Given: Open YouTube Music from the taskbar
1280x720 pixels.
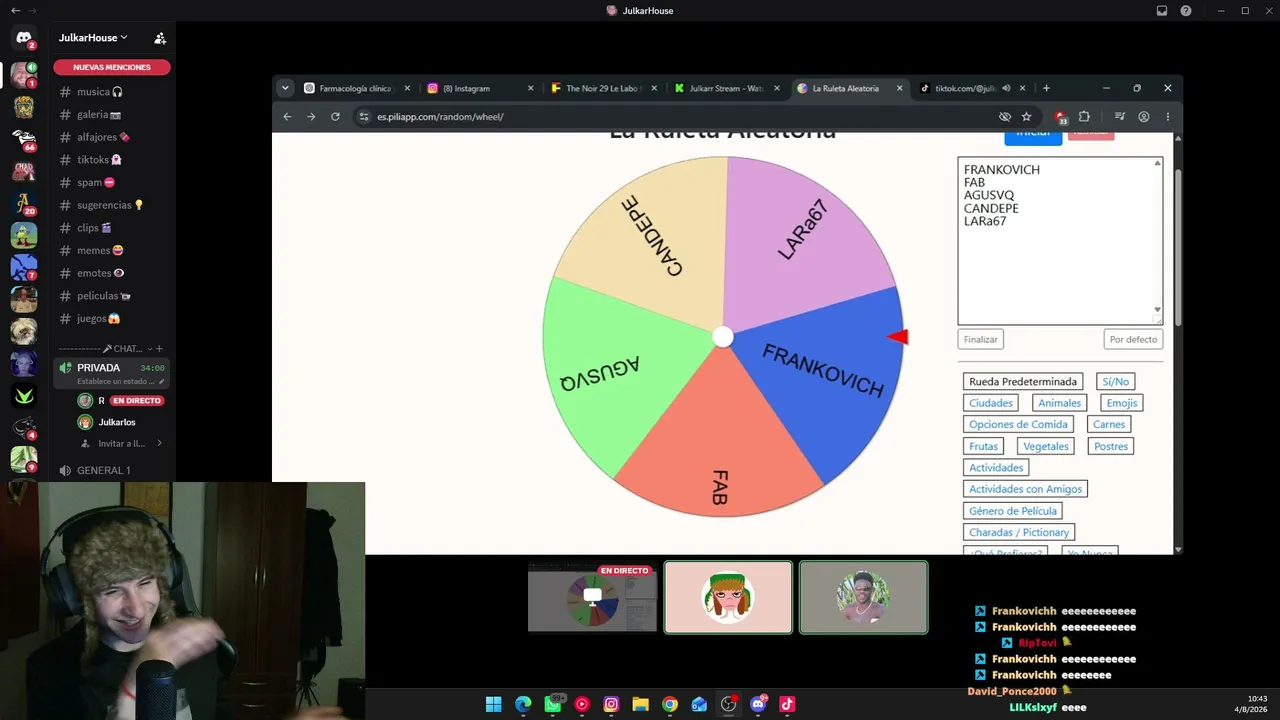Looking at the screenshot, I should [582, 704].
